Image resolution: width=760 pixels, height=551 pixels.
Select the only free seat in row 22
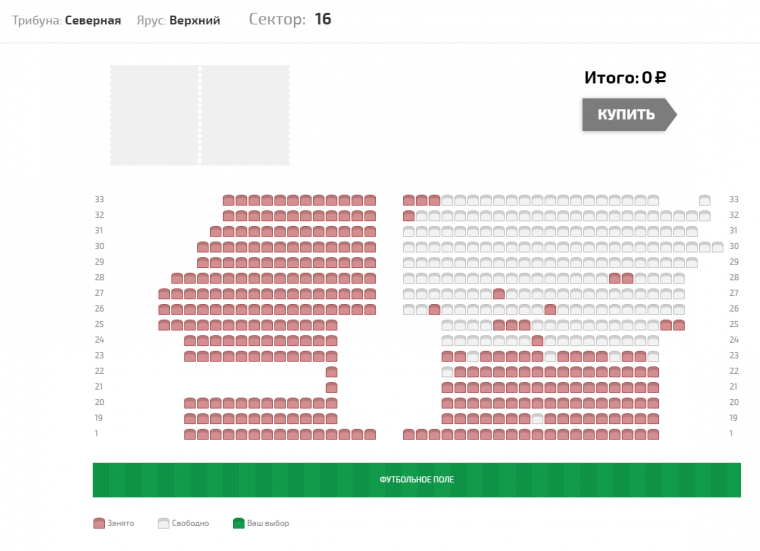[x=448, y=371]
